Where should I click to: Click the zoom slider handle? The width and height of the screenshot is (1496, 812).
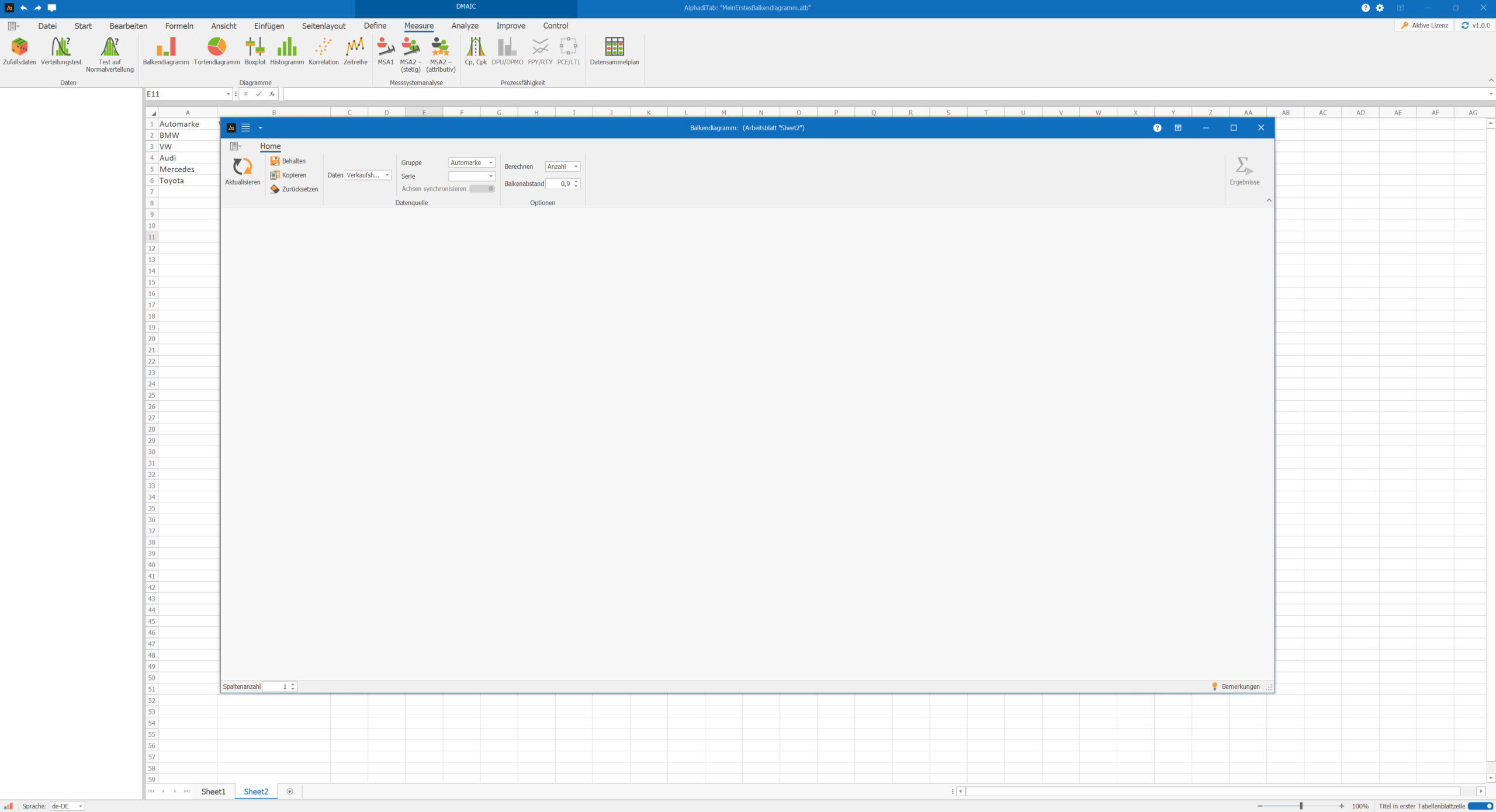click(x=1301, y=806)
